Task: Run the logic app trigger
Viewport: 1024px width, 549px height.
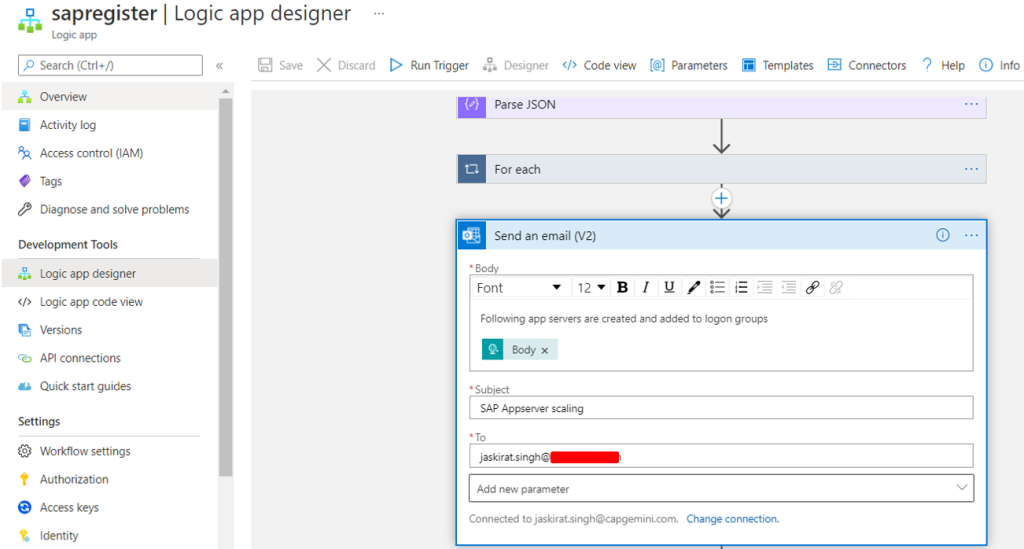Action: pyautogui.click(x=429, y=65)
